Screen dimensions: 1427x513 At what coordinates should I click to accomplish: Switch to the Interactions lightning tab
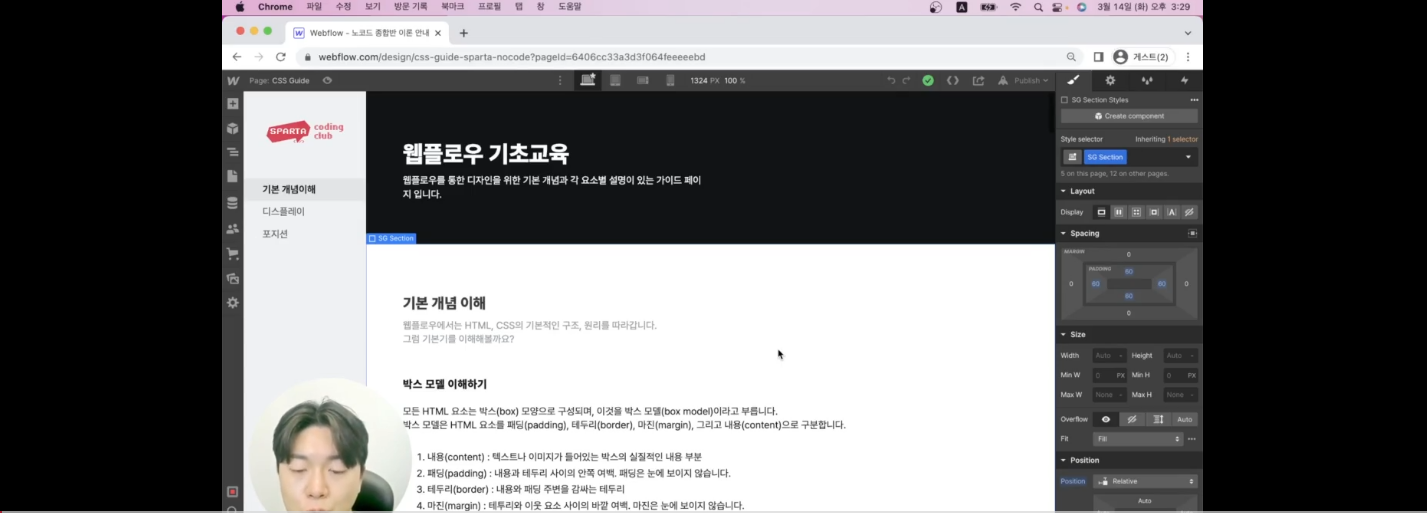pos(1184,80)
